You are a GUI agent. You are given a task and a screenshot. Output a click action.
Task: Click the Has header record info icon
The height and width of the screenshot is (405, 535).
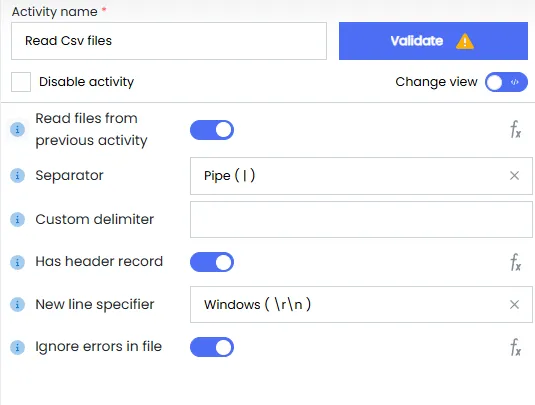point(17,262)
